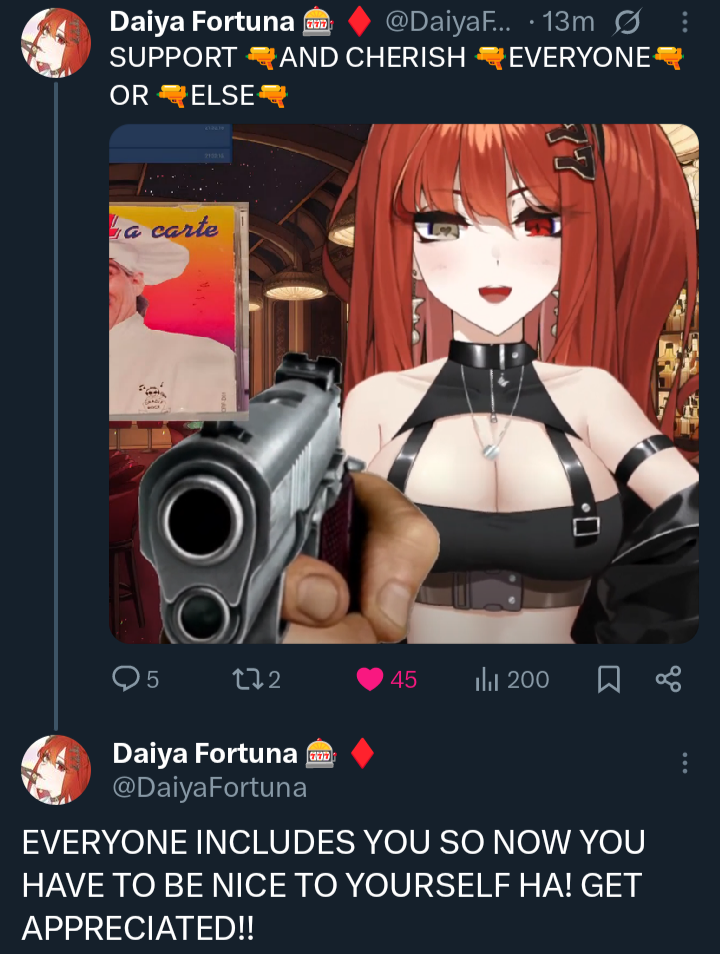Open the reply comment icon showing 5

126,679
